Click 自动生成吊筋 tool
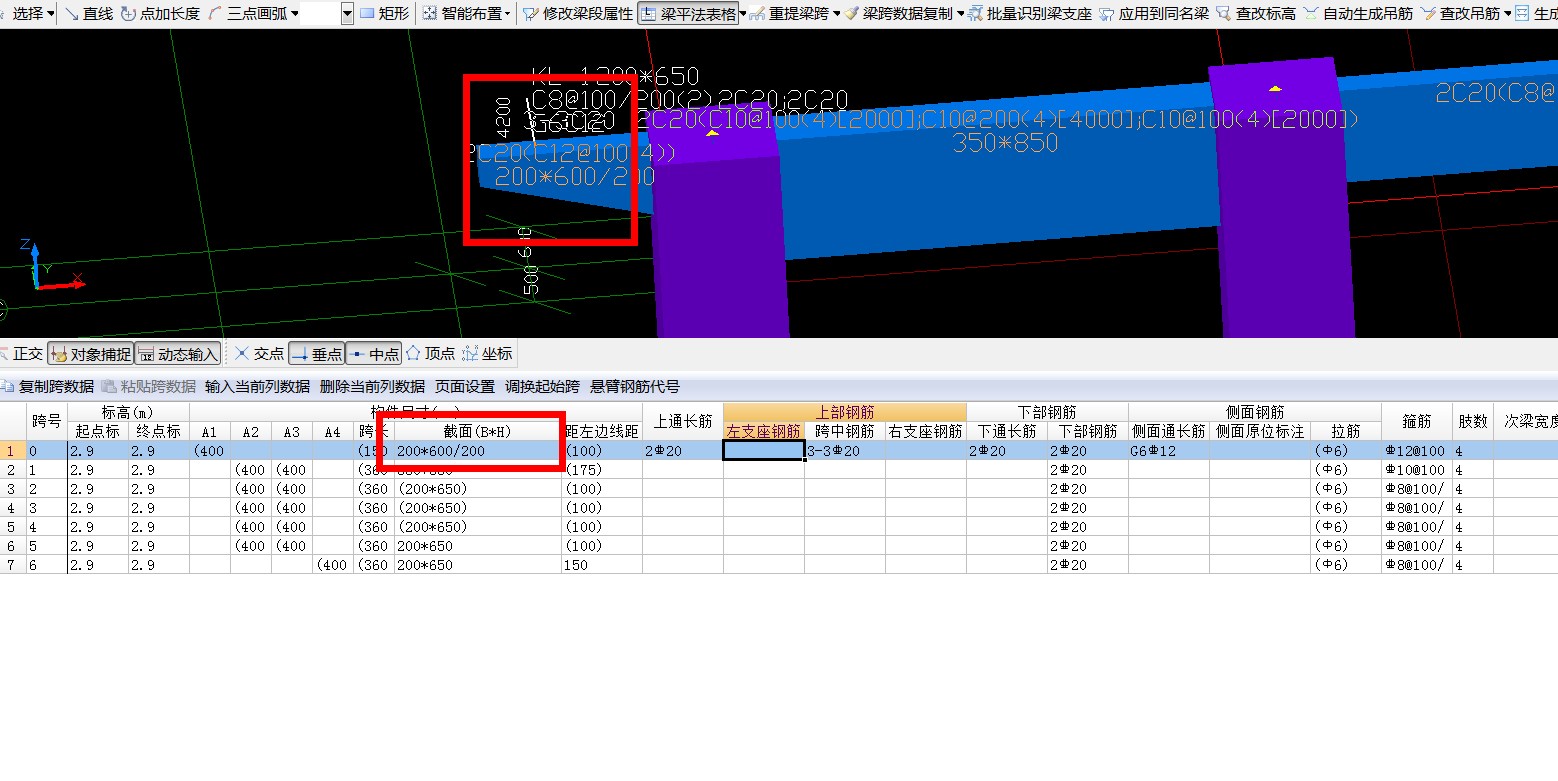This screenshot has height=781, width=1558. point(1358,14)
